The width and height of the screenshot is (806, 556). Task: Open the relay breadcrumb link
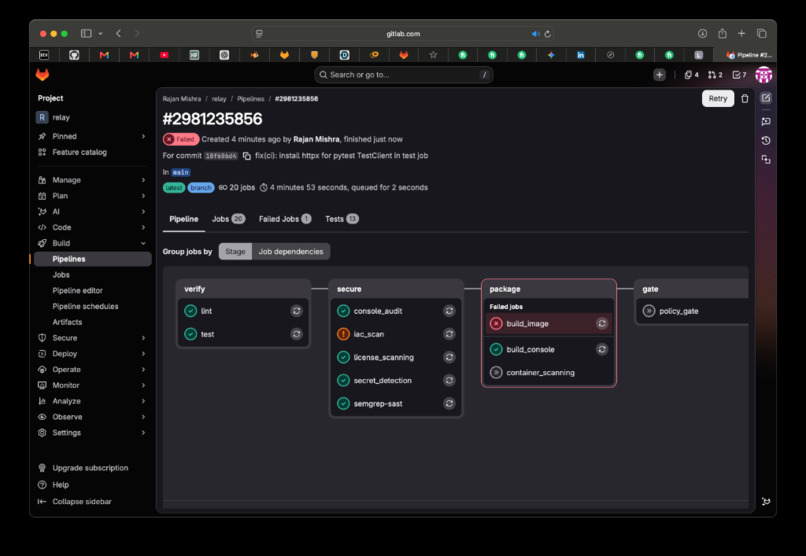tap(219, 99)
